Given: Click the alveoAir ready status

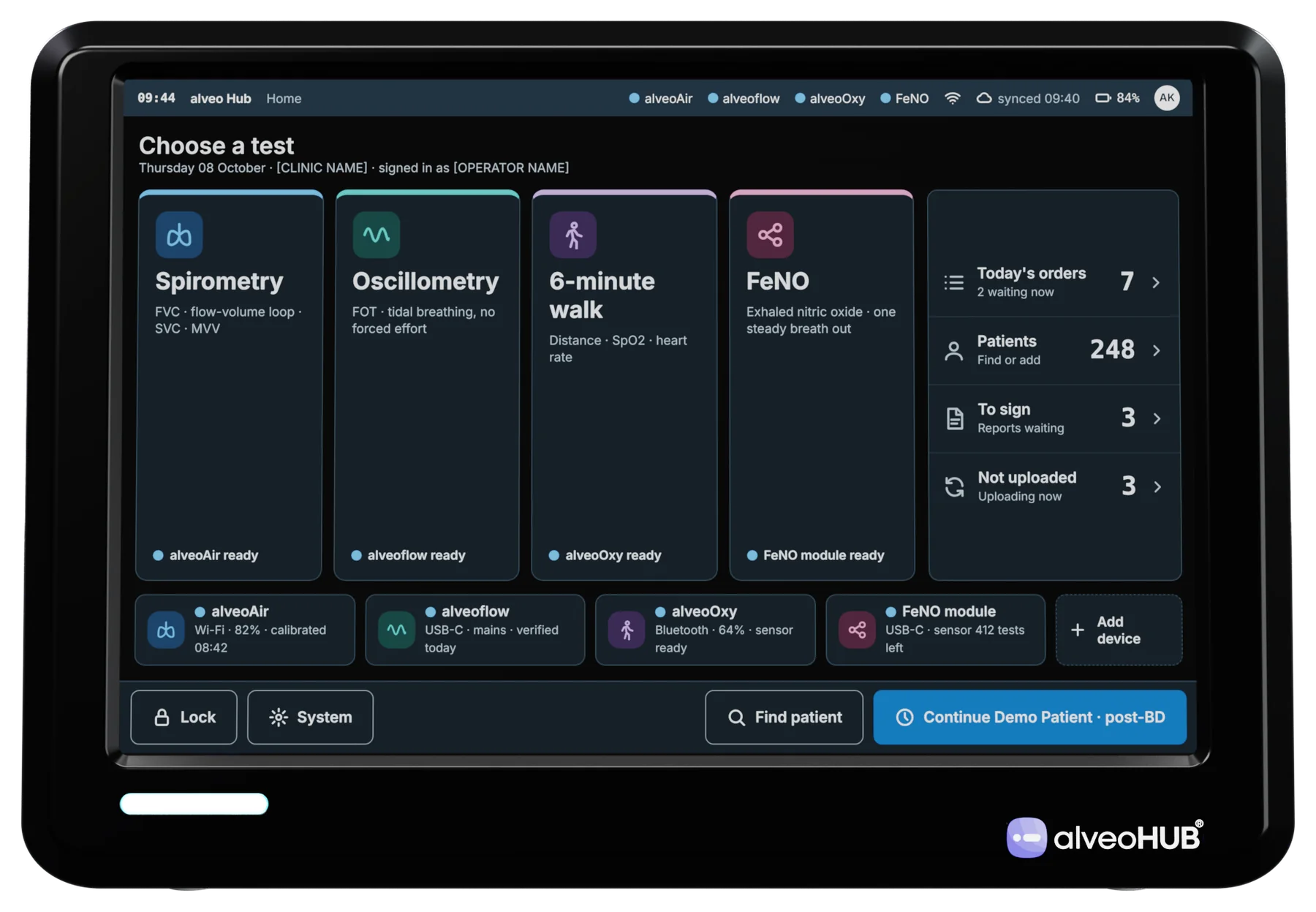Looking at the screenshot, I should click(x=205, y=555).
